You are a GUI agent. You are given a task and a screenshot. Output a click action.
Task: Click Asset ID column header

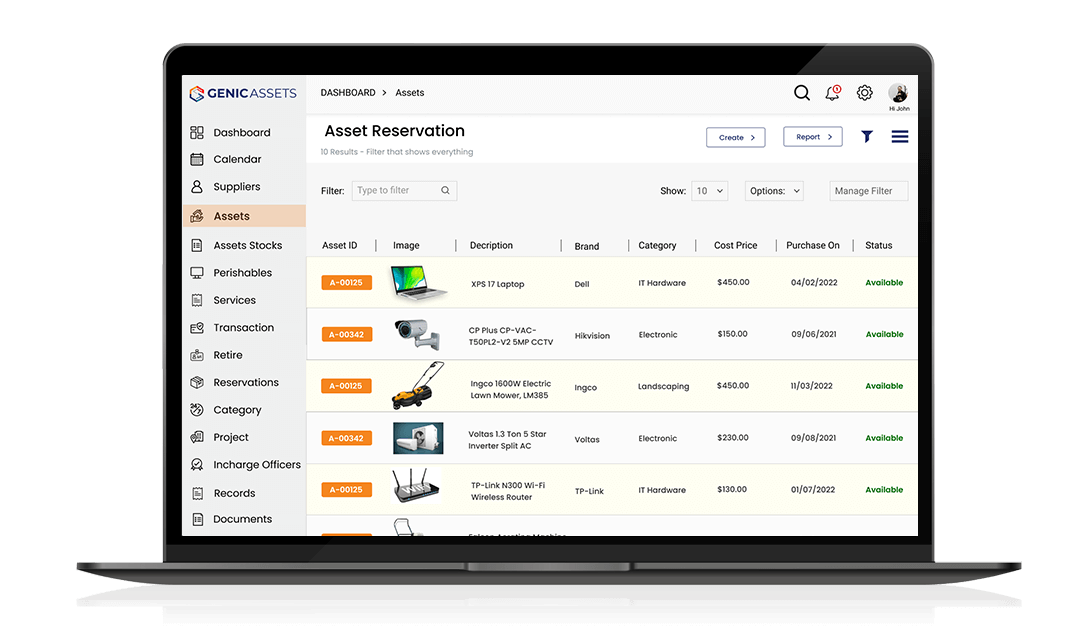coord(340,246)
